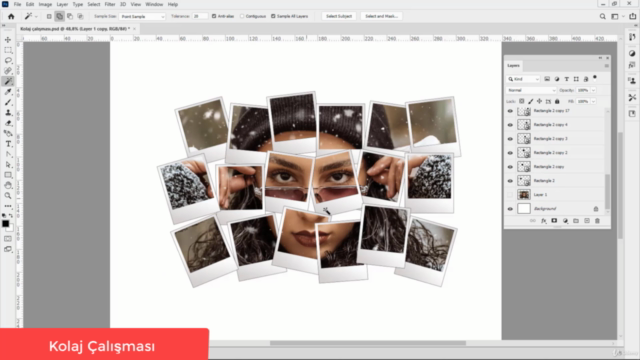This screenshot has width=640, height=360.
Task: Create new adjustment layer icon
Action: tap(565, 221)
